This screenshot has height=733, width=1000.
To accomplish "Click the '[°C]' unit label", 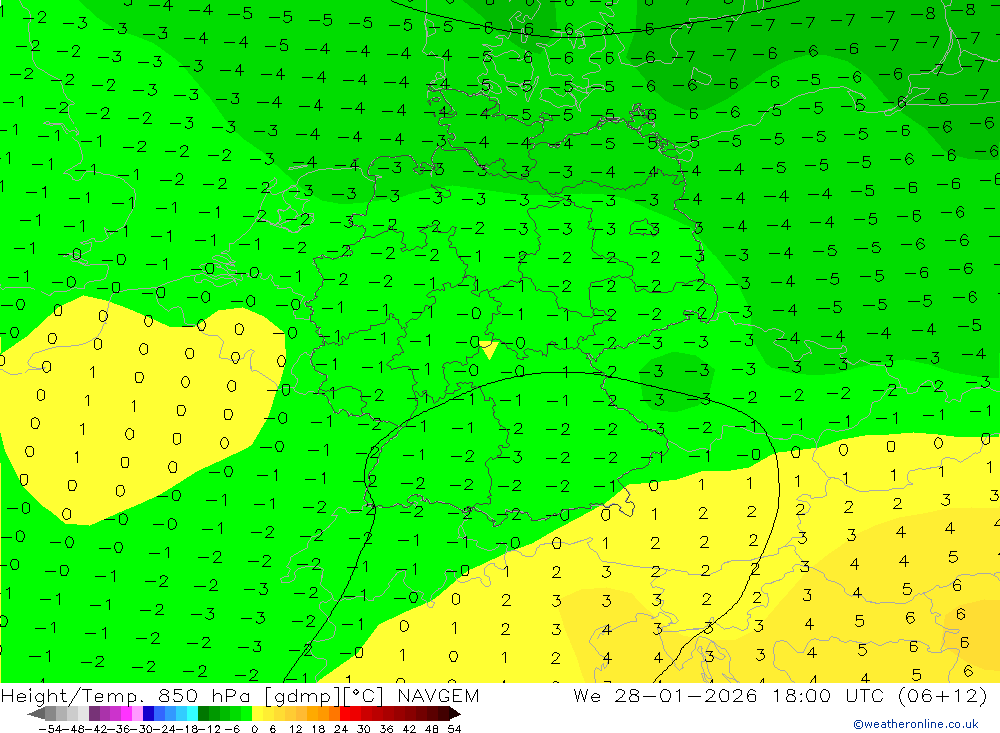I will 363,696.
